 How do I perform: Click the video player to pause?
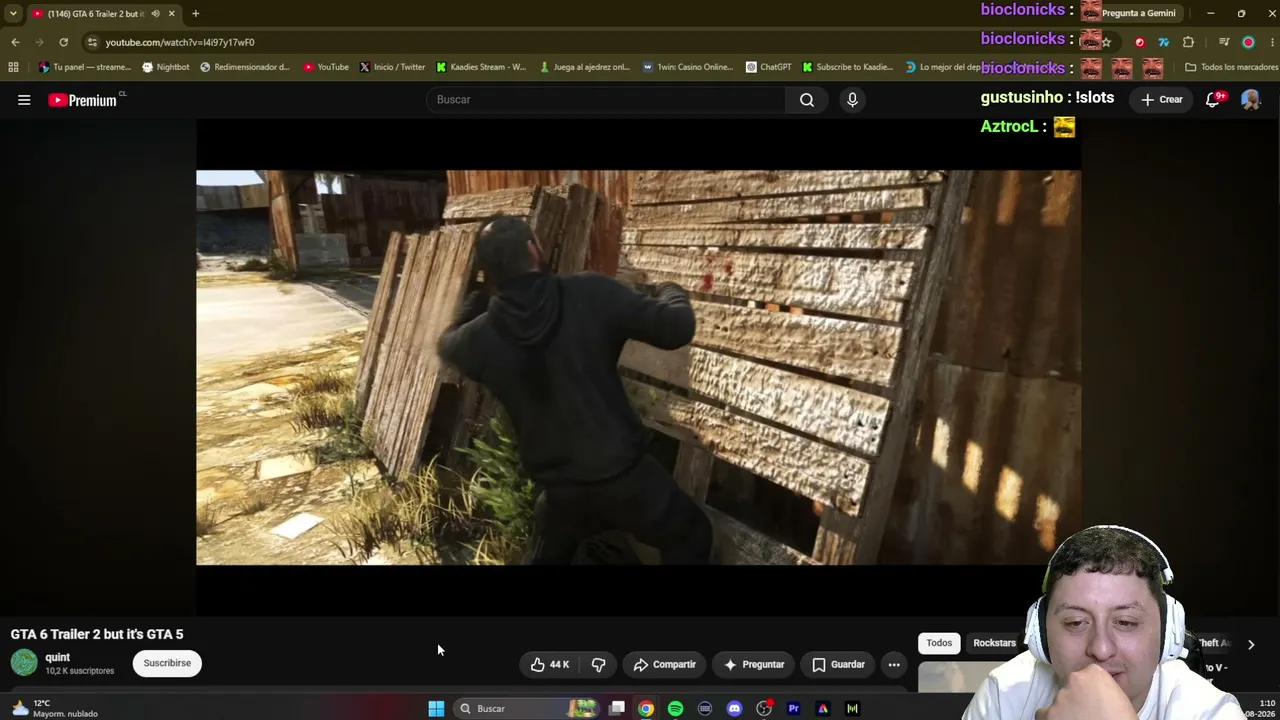click(638, 367)
